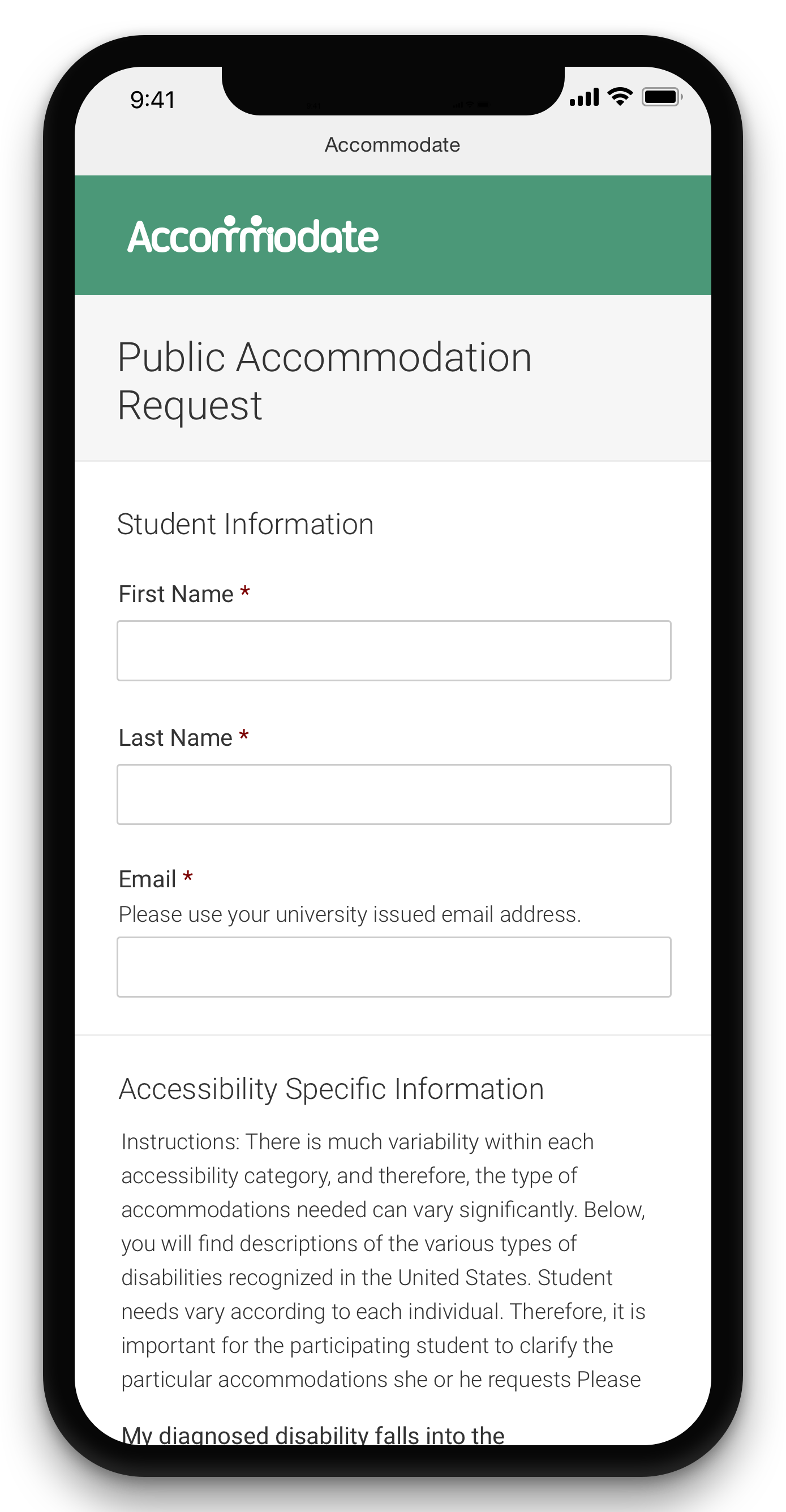Click the First Name input field
The width and height of the screenshot is (786, 1512).
[x=393, y=651]
